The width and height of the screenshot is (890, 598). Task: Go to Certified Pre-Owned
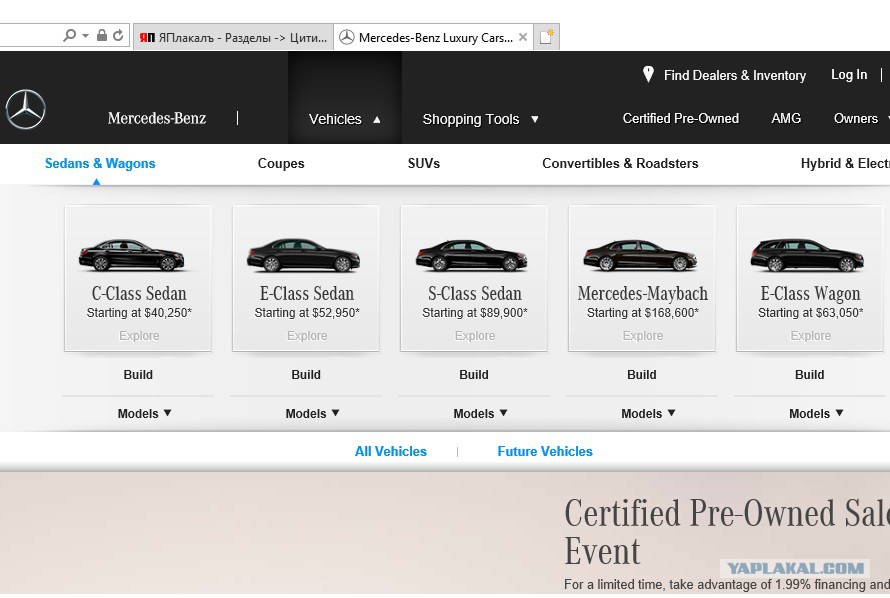click(681, 118)
